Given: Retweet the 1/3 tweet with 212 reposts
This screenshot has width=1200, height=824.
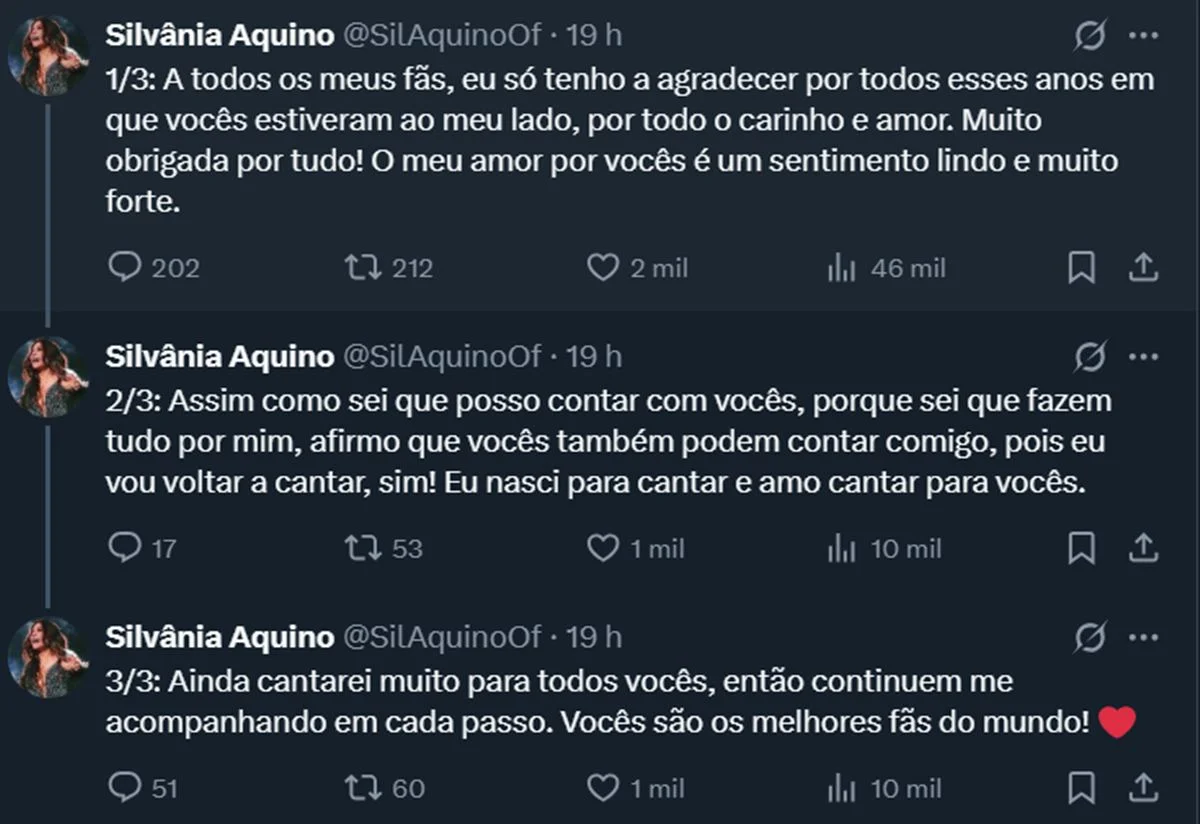Looking at the screenshot, I should tap(359, 268).
